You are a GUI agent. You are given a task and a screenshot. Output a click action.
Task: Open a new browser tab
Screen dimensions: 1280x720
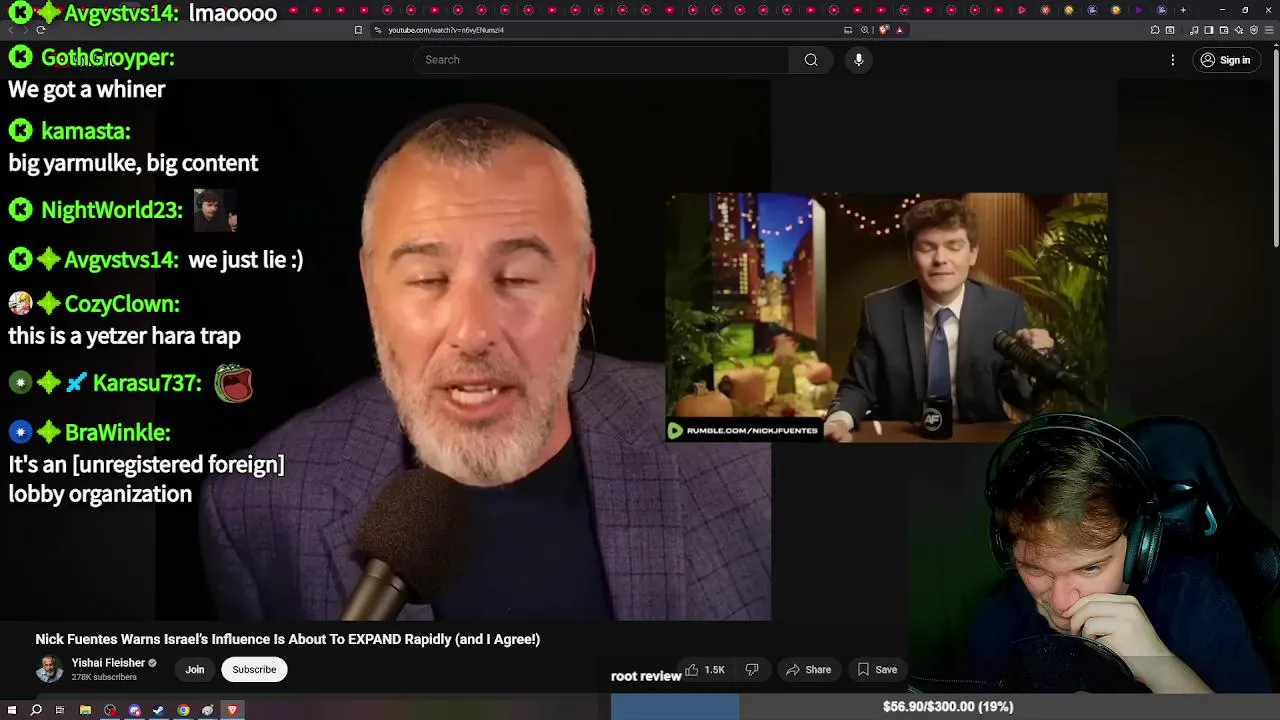tap(1183, 10)
